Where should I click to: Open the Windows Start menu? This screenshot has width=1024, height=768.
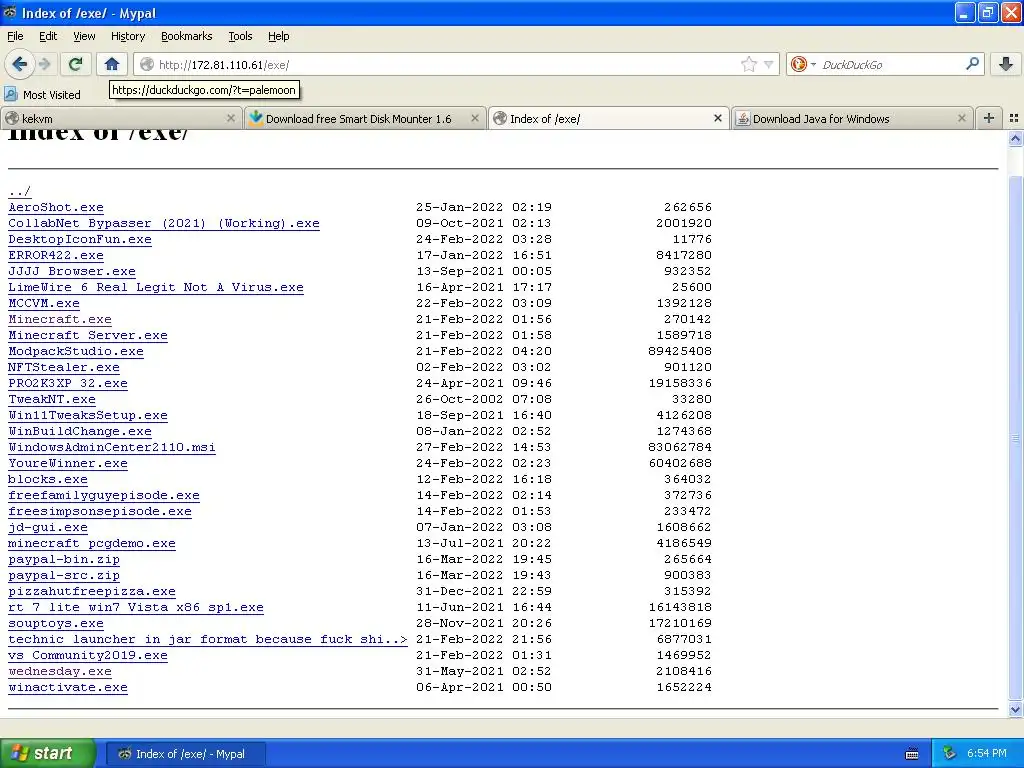coord(48,753)
